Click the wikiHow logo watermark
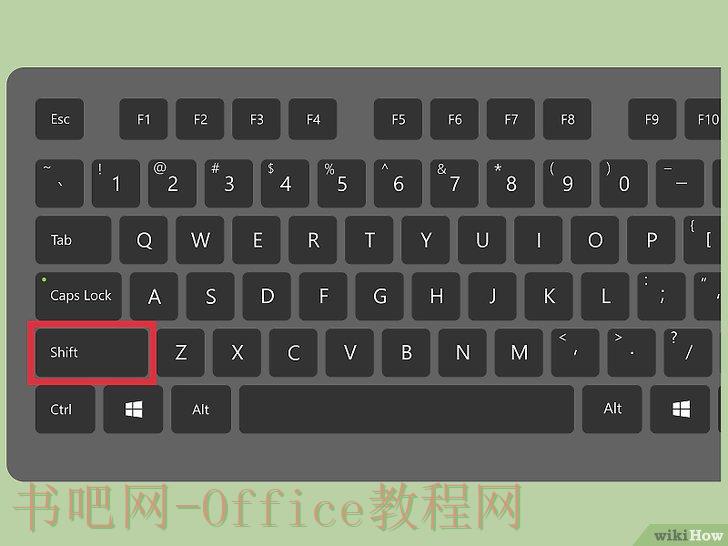The height and width of the screenshot is (546, 728). coord(689,535)
